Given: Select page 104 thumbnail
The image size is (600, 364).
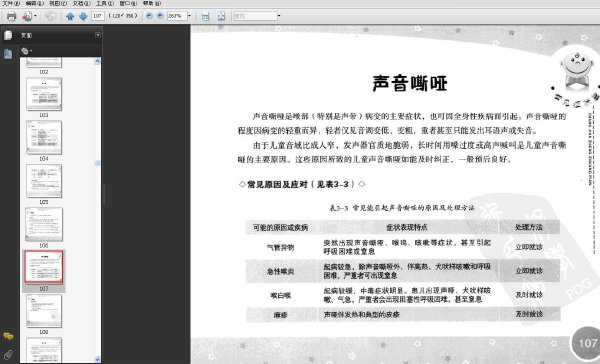Looking at the screenshot, I should 44,137.
